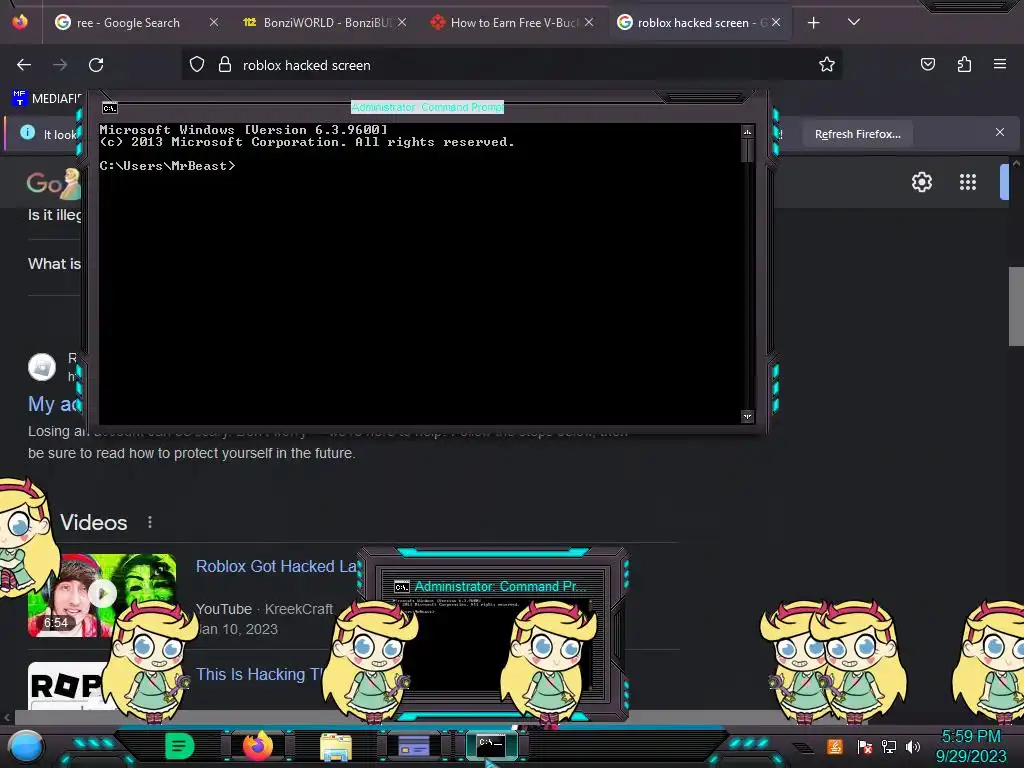This screenshot has width=1024, height=768.
Task: Open the network tray icon
Action: tap(889, 746)
